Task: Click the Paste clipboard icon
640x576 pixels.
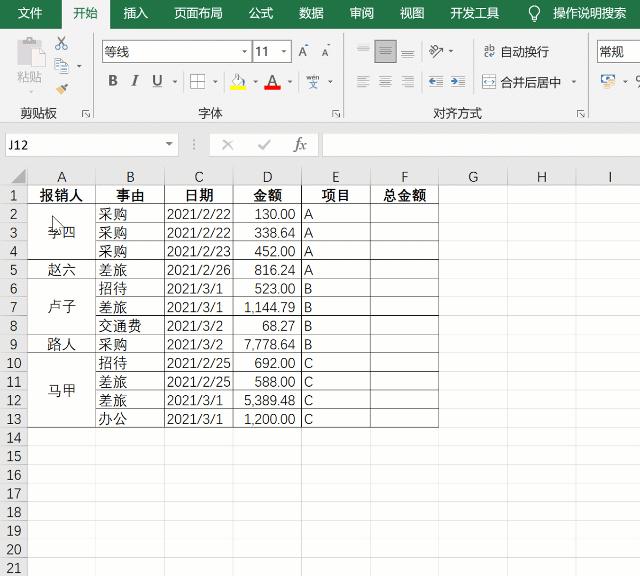Action: (30, 52)
